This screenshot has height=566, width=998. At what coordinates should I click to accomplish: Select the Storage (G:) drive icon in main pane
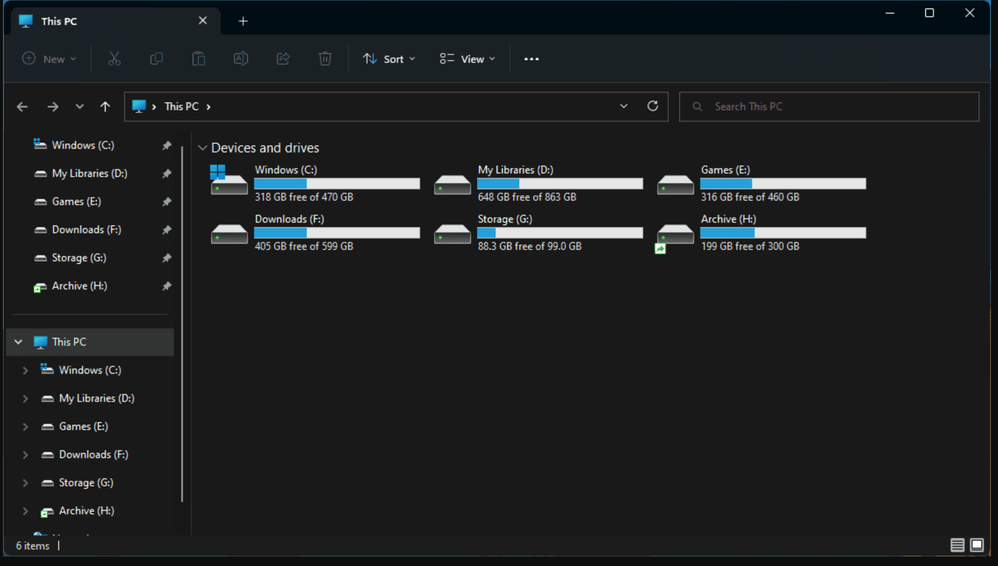pos(452,234)
